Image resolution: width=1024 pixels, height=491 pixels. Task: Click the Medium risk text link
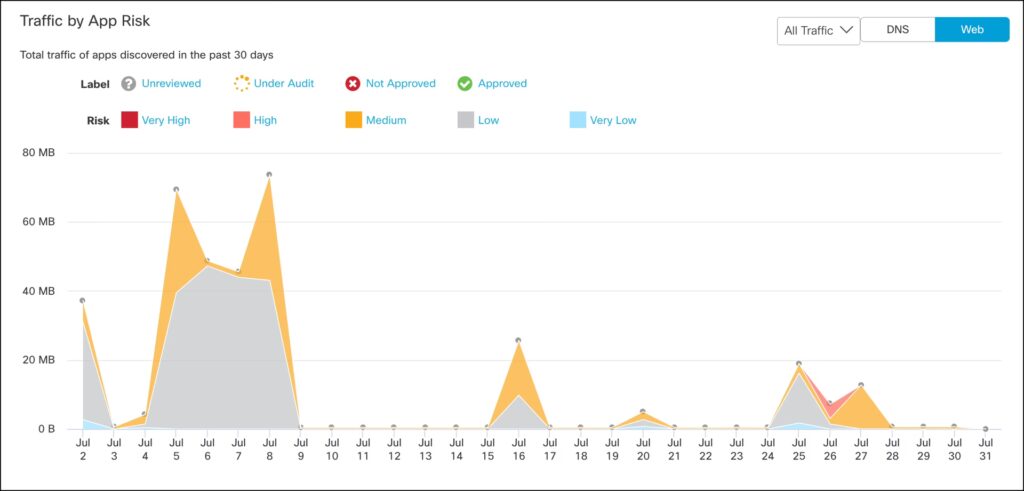point(386,120)
